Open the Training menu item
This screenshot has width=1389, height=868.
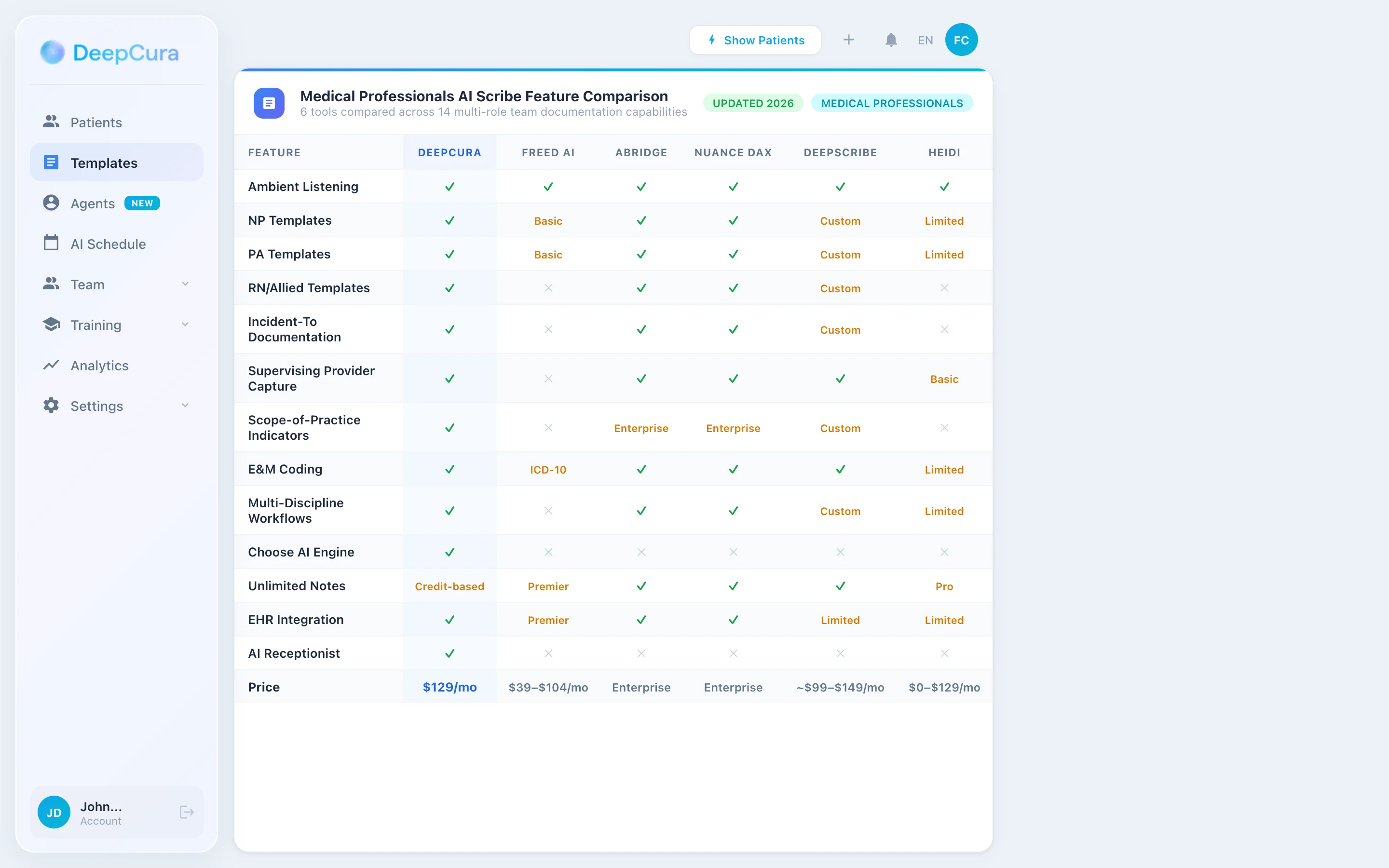click(96, 325)
